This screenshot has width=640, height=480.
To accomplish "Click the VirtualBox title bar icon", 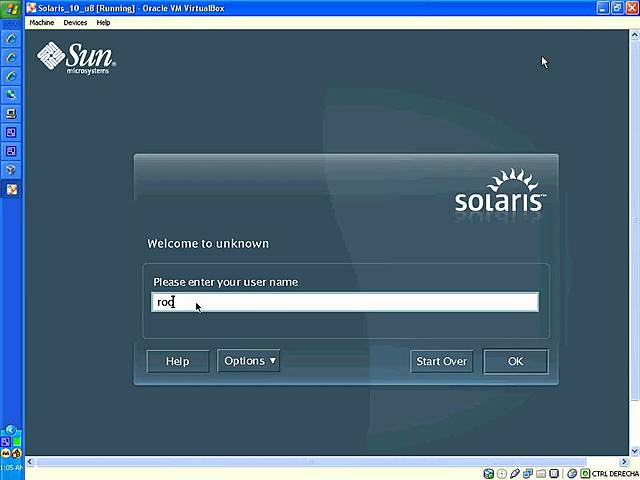I will point(31,8).
